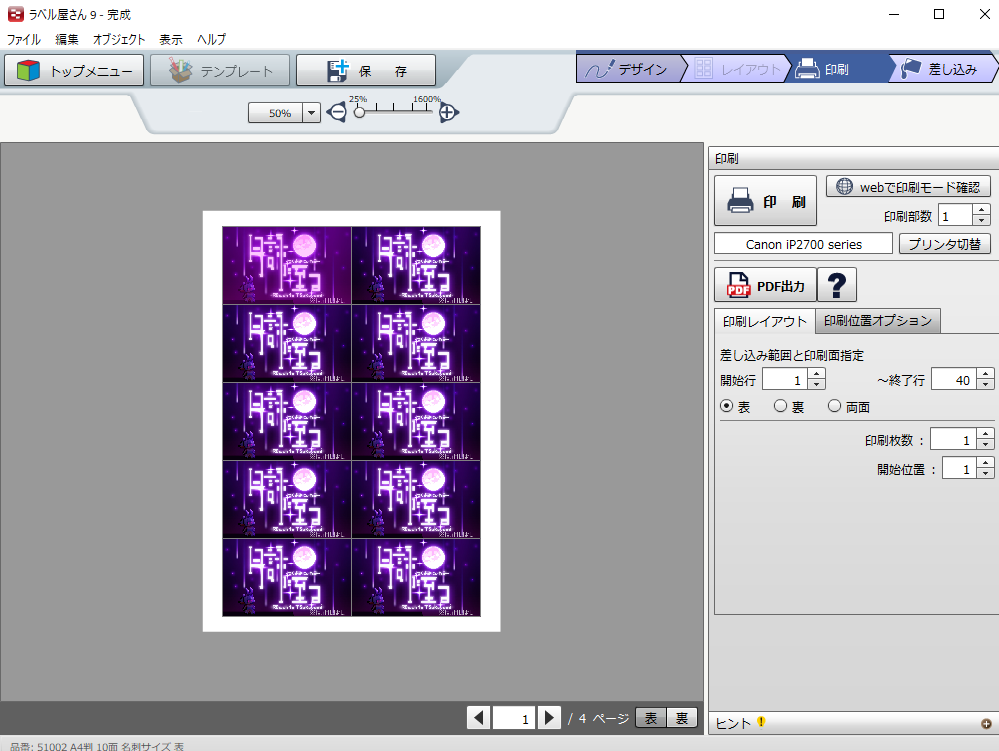Open the トップメニュー top menu
The image size is (999, 751).
[x=74, y=70]
